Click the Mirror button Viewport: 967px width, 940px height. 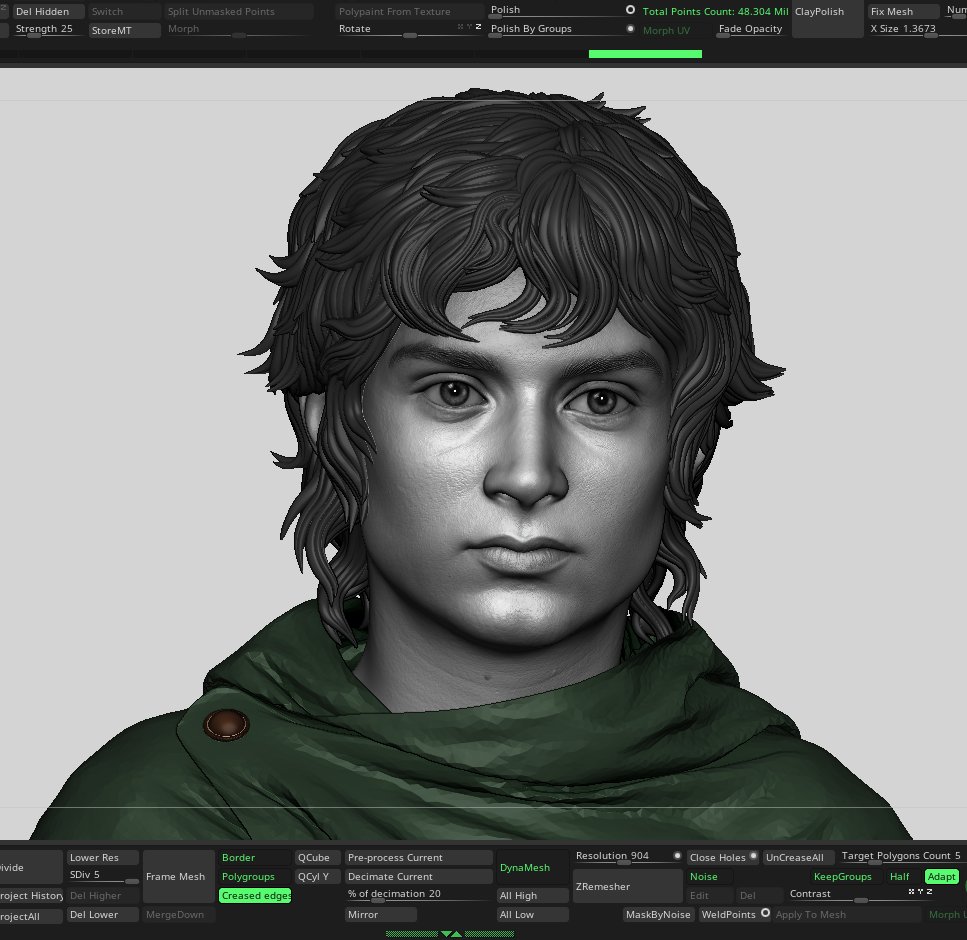pos(381,915)
